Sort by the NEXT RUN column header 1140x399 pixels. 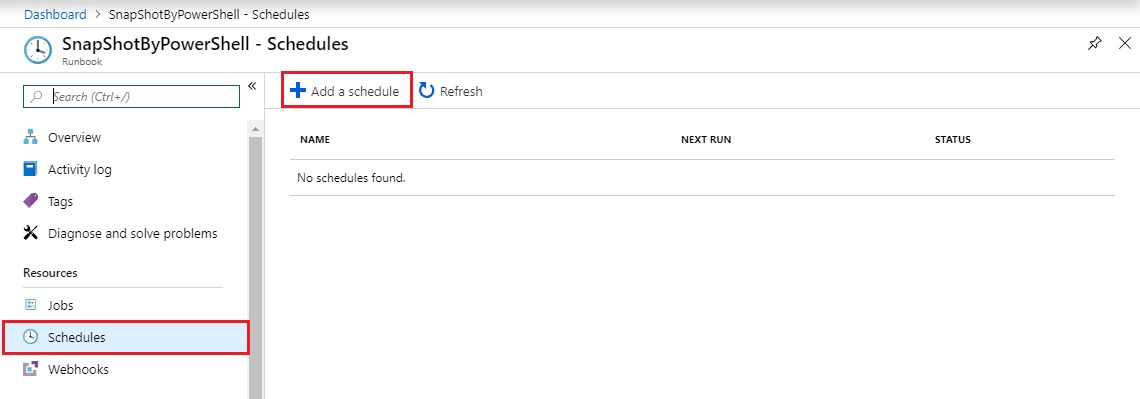(x=706, y=140)
